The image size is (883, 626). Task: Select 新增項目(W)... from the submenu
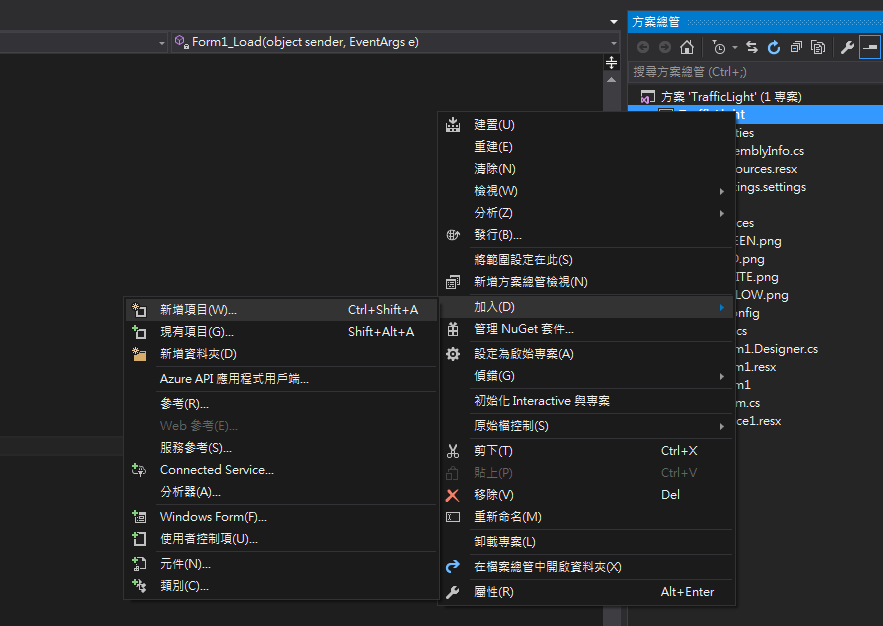click(x=198, y=310)
